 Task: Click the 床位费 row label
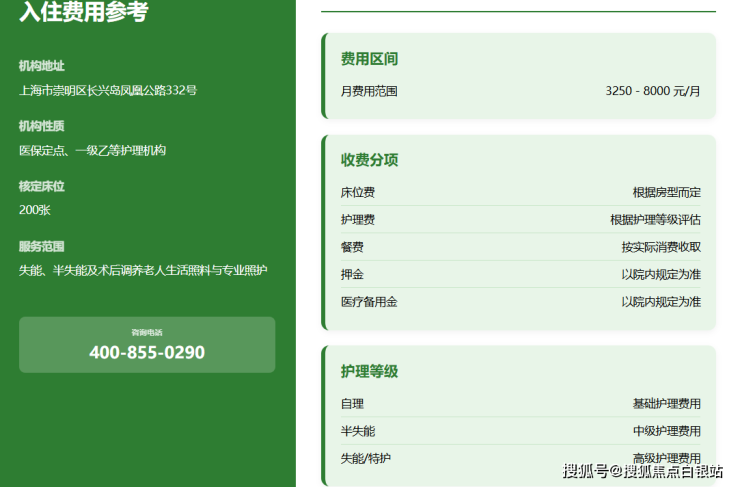[358, 193]
